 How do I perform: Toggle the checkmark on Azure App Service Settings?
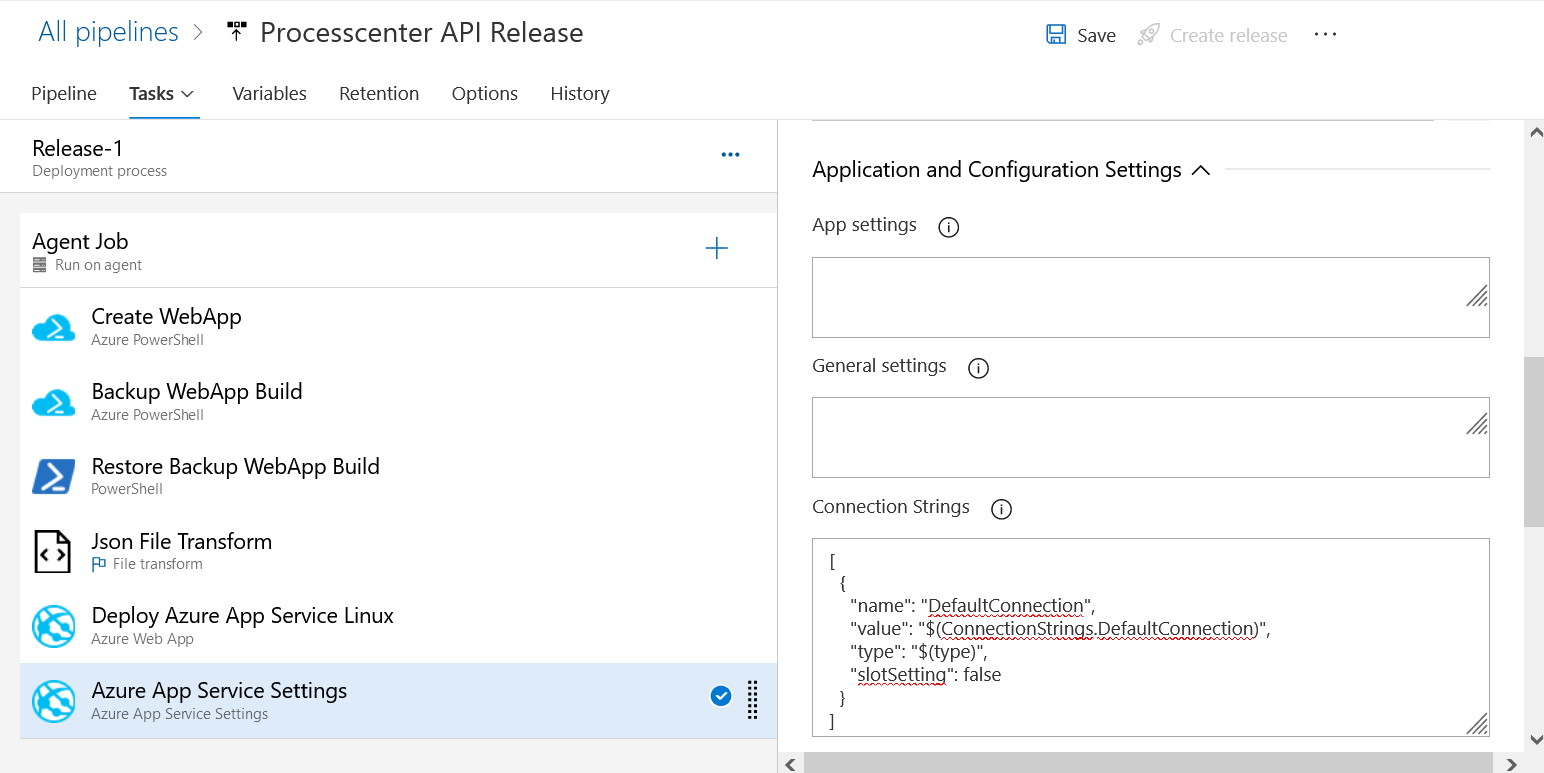coord(721,697)
